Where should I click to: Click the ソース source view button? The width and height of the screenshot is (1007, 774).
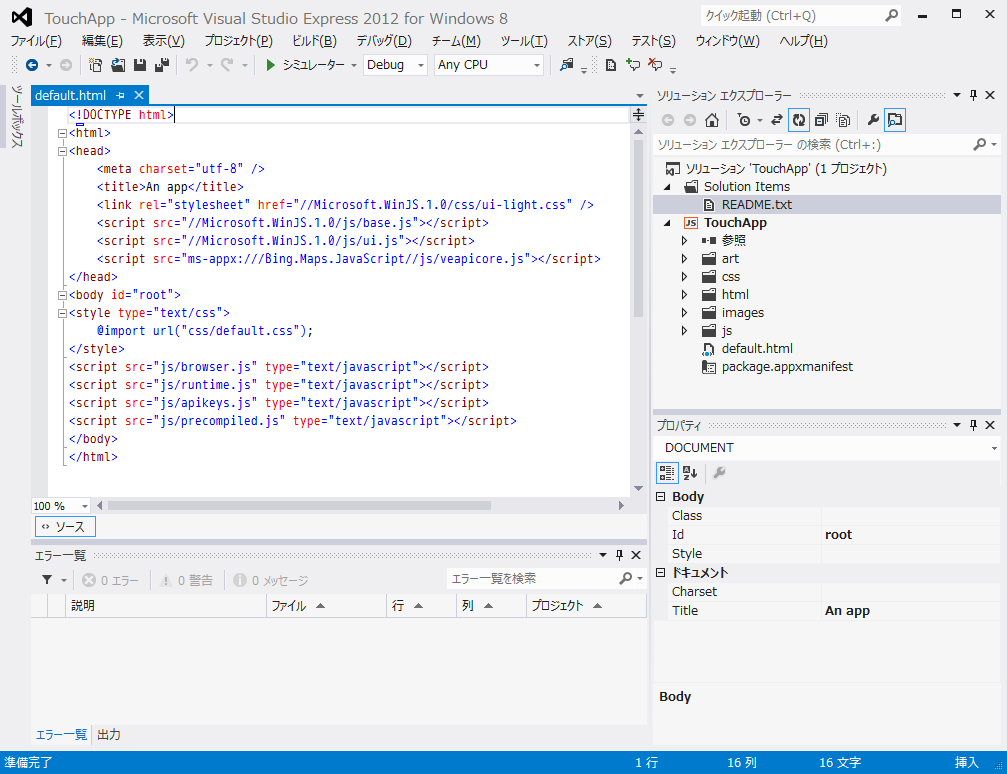65,527
